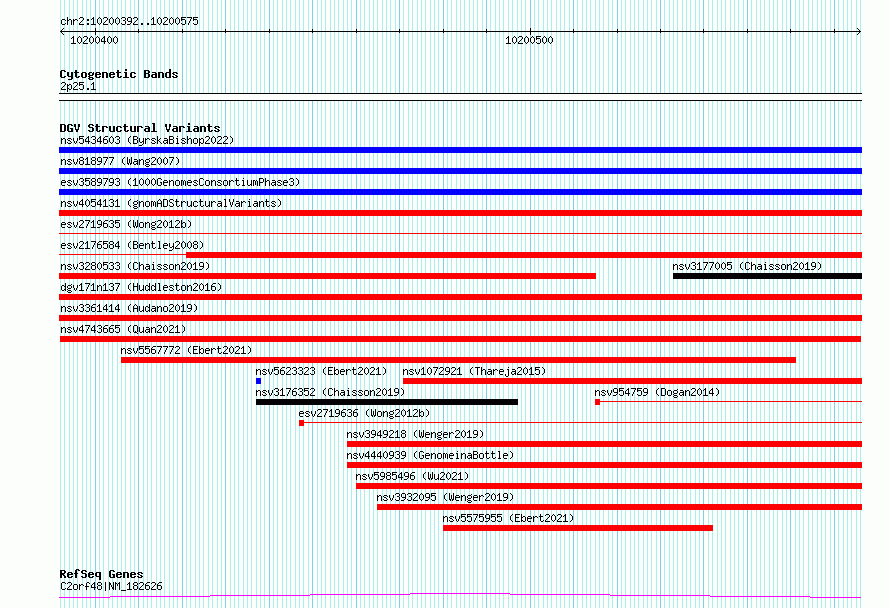
Task: Click the nsv5434603 (ByrskaBishop2022) variant label
Action: click(x=147, y=140)
